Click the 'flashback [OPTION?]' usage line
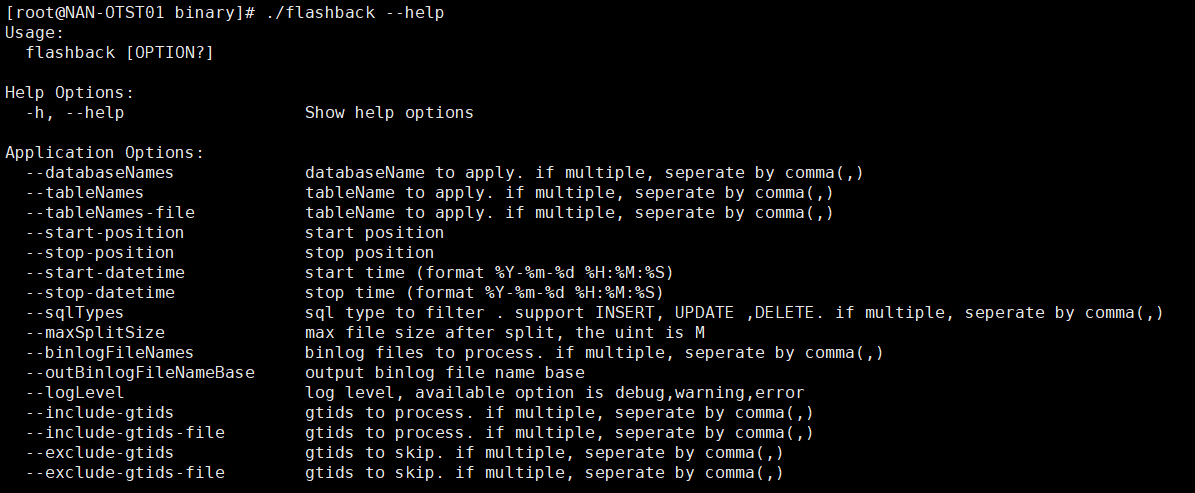 (x=120, y=53)
